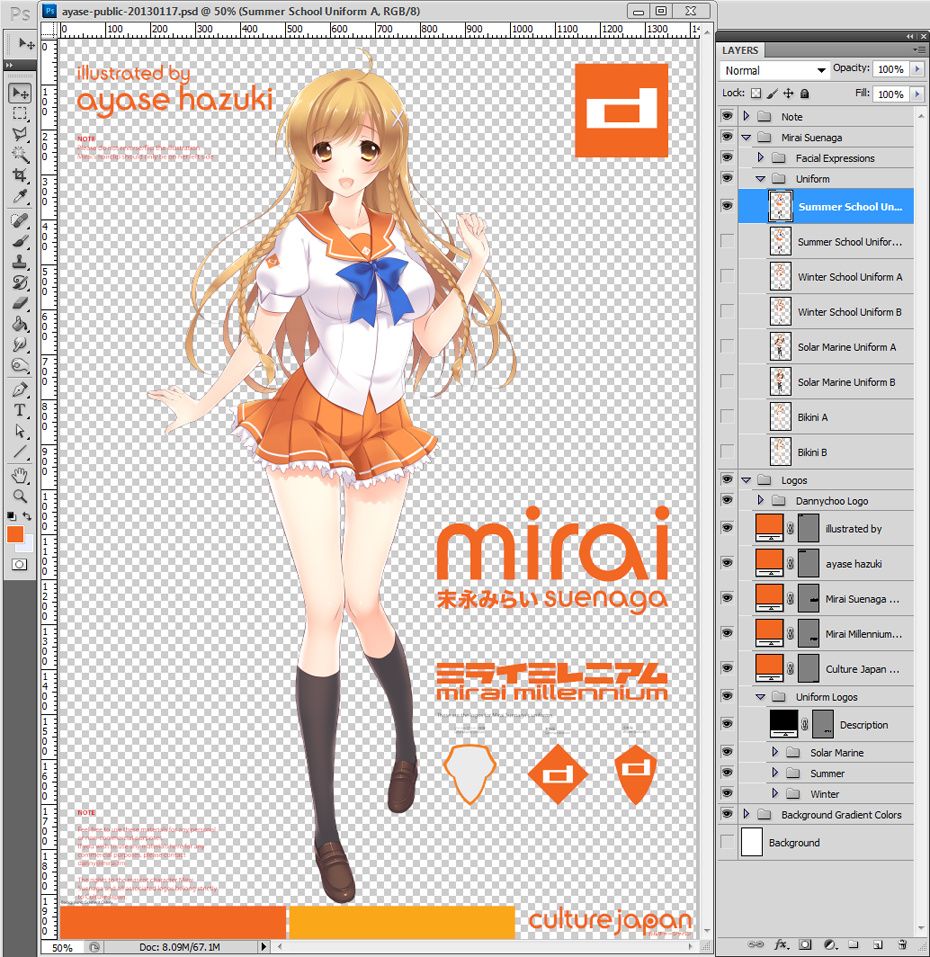Show the Bikini A layer
The width and height of the screenshot is (930, 957).
coord(727,417)
